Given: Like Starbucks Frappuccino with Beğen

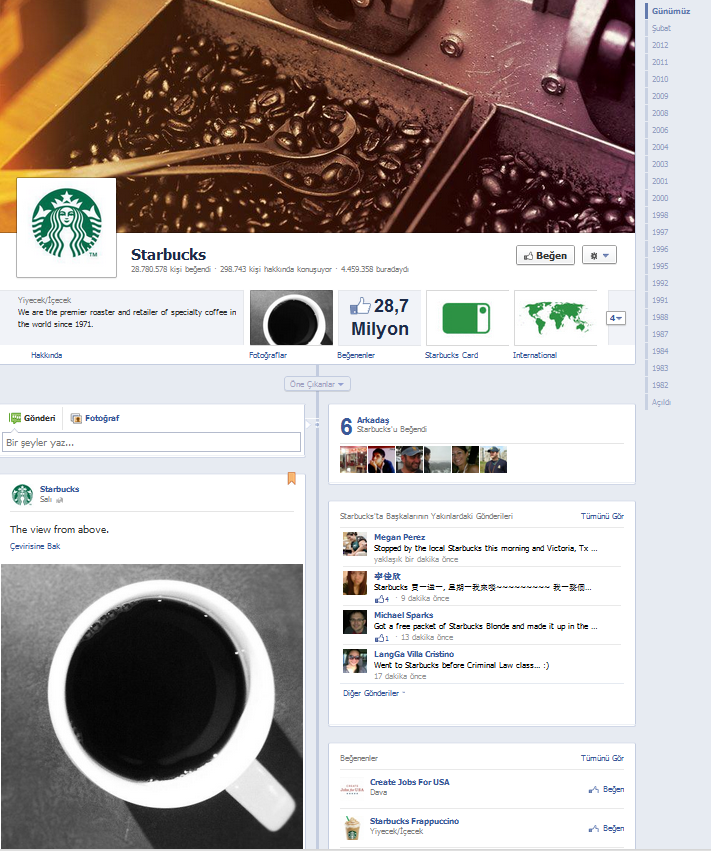Looking at the screenshot, I should (x=606, y=829).
